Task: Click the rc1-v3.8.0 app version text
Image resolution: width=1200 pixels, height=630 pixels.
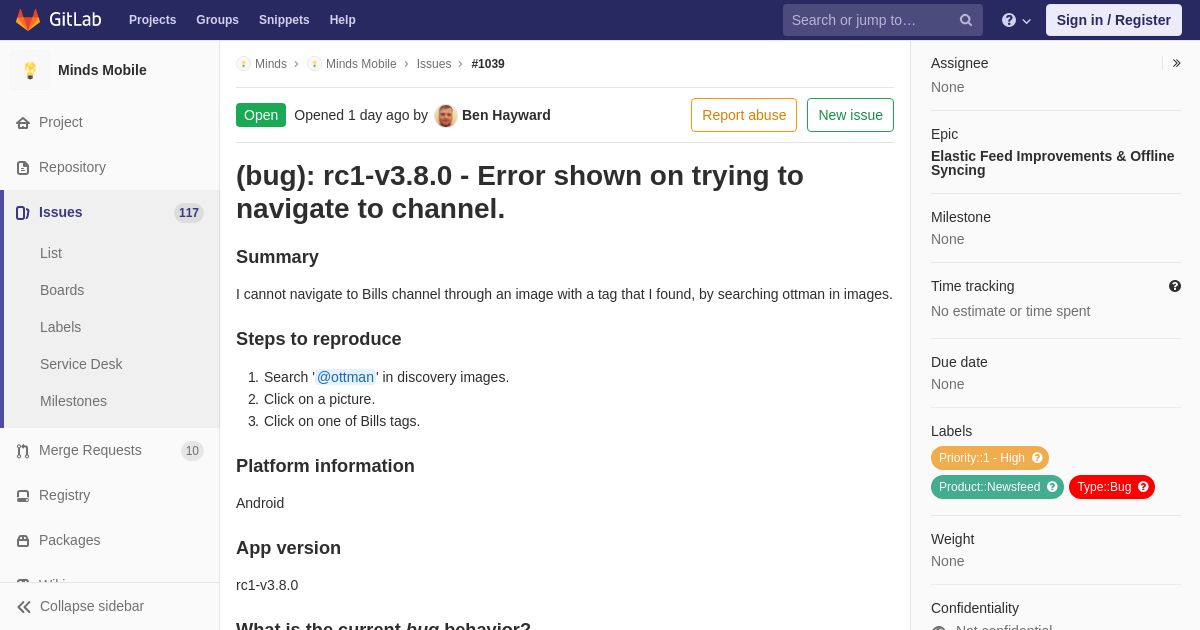Action: tap(267, 585)
